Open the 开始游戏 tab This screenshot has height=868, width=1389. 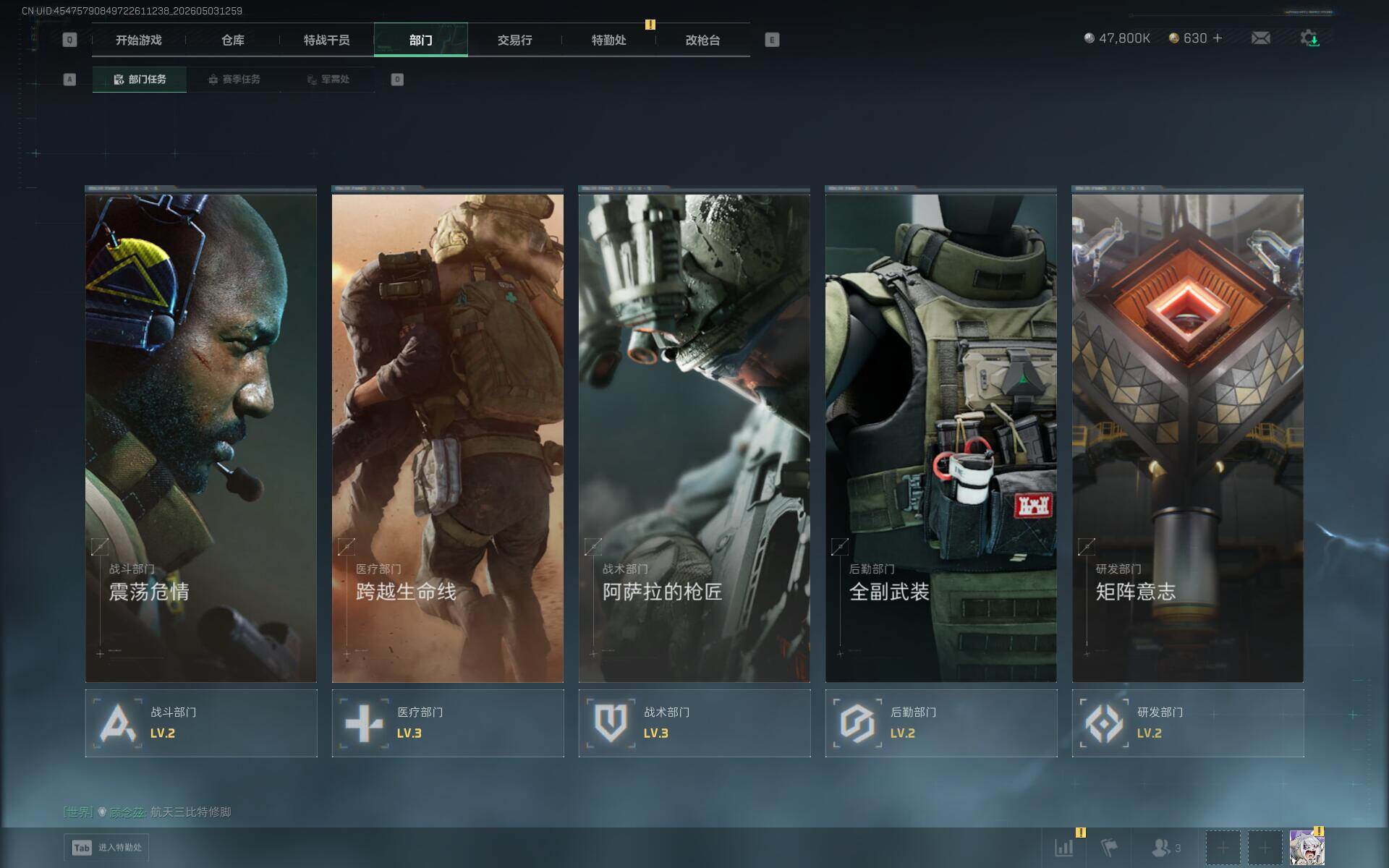click(x=138, y=40)
